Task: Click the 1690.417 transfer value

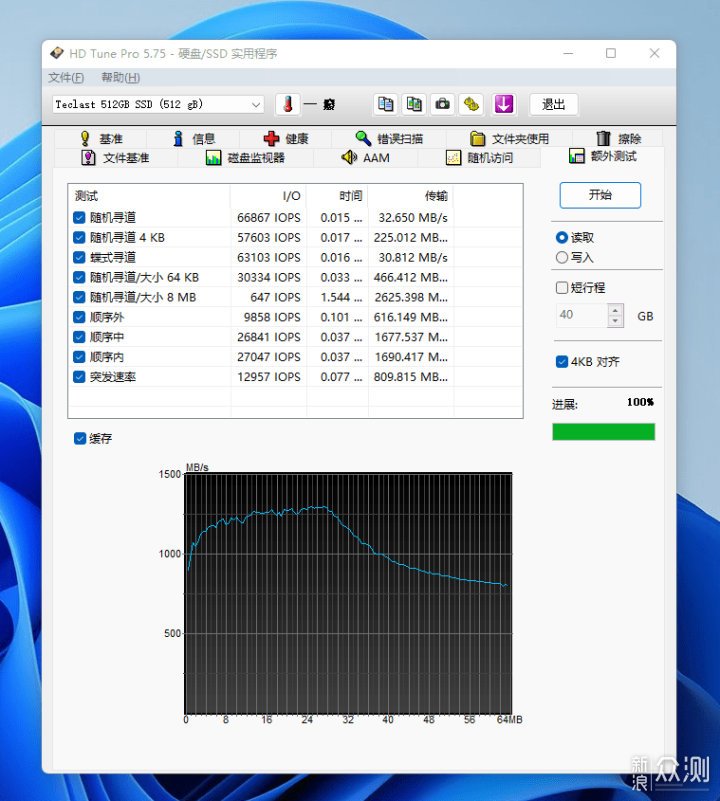Action: [411, 357]
